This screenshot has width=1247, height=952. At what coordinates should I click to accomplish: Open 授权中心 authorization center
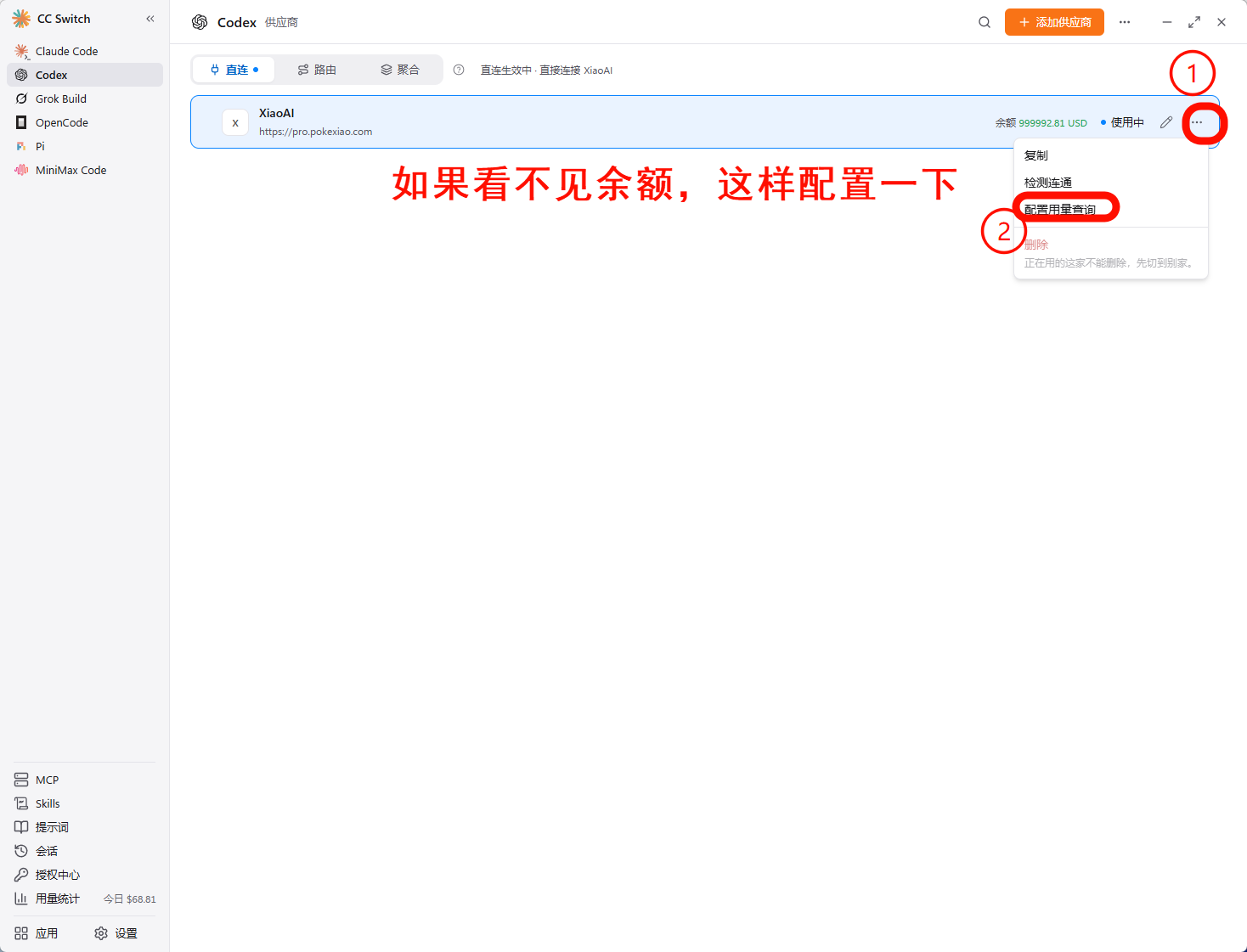click(85, 875)
